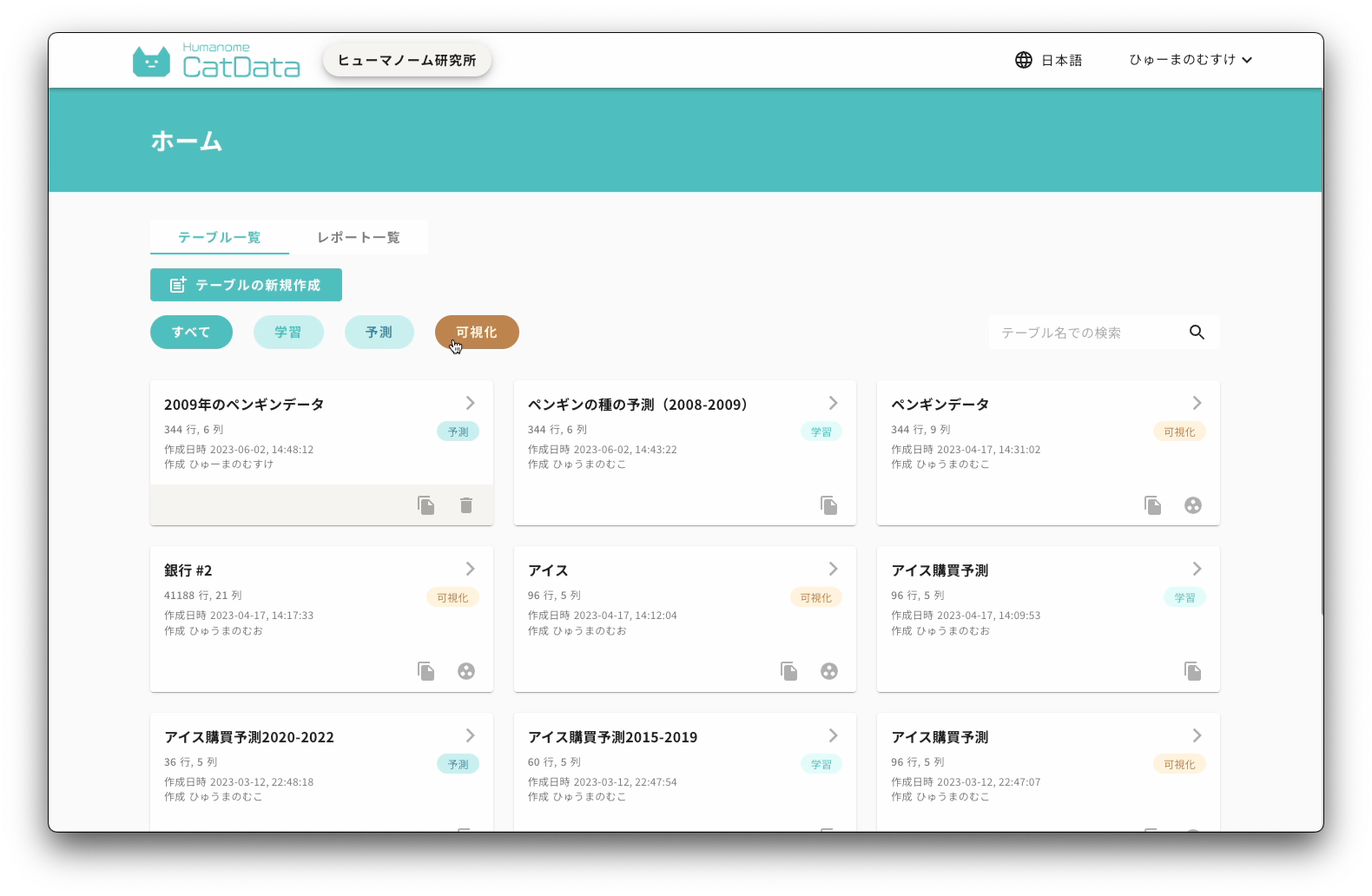Click the globe language icon

coord(1024,60)
